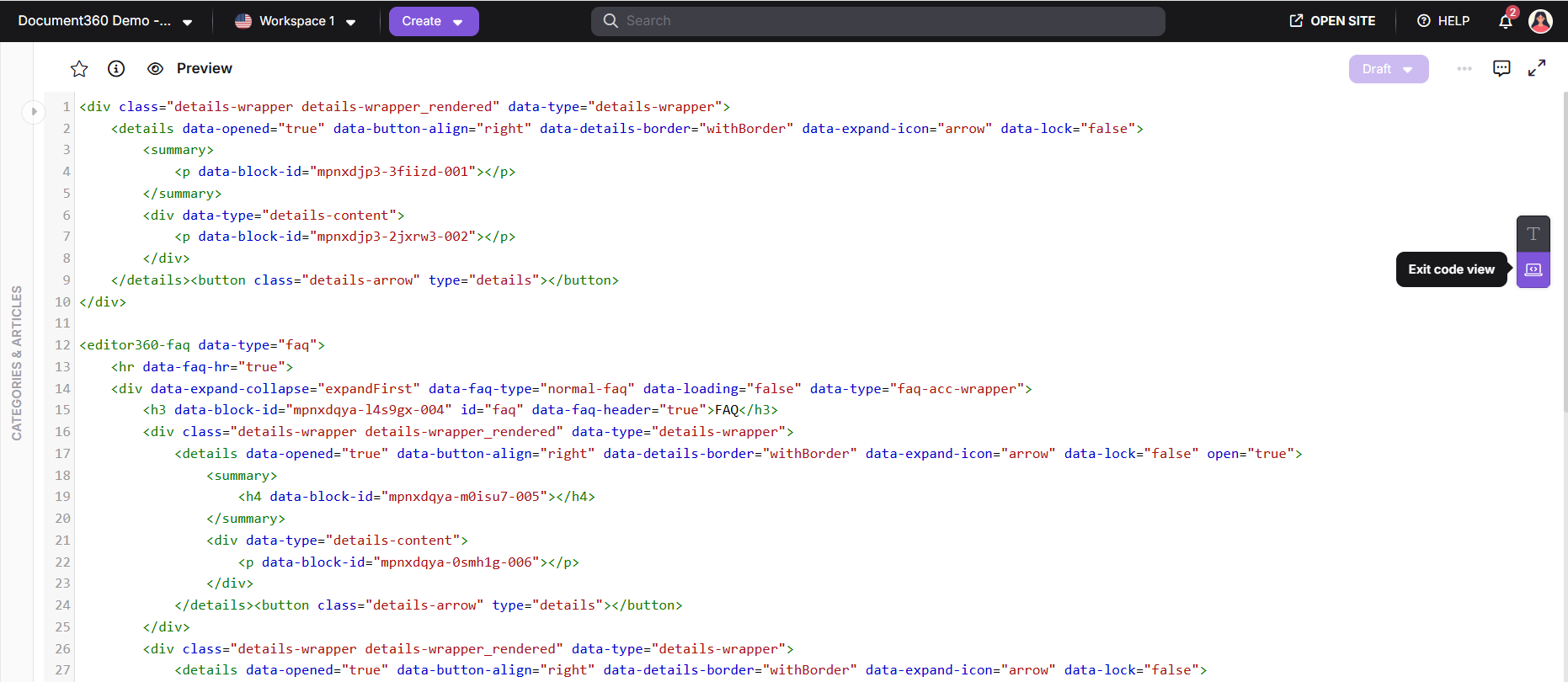The image size is (1568, 682).
Task: Open Categories & Articles vertical label
Action: coord(17,363)
